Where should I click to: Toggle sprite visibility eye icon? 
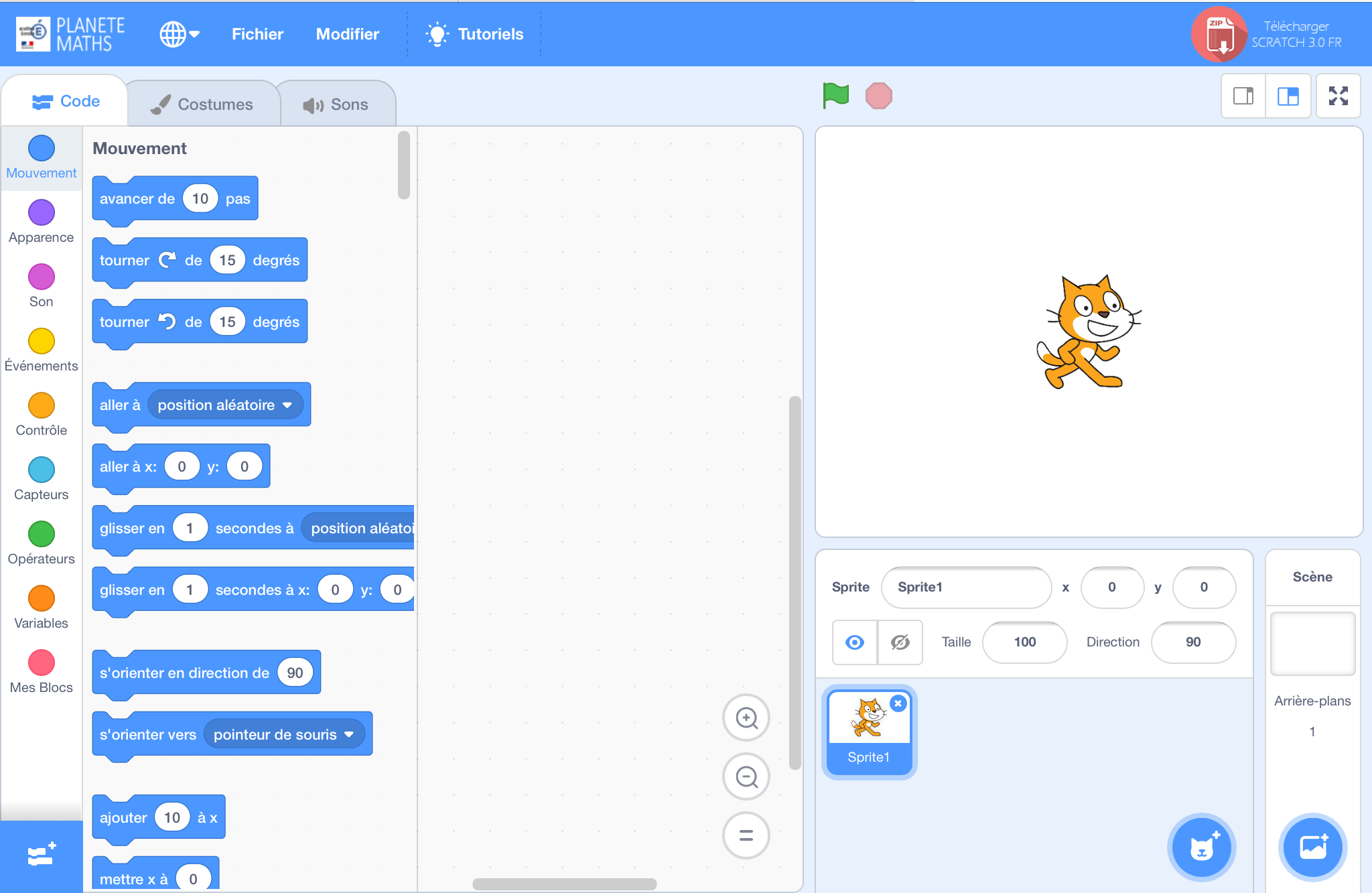click(854, 641)
